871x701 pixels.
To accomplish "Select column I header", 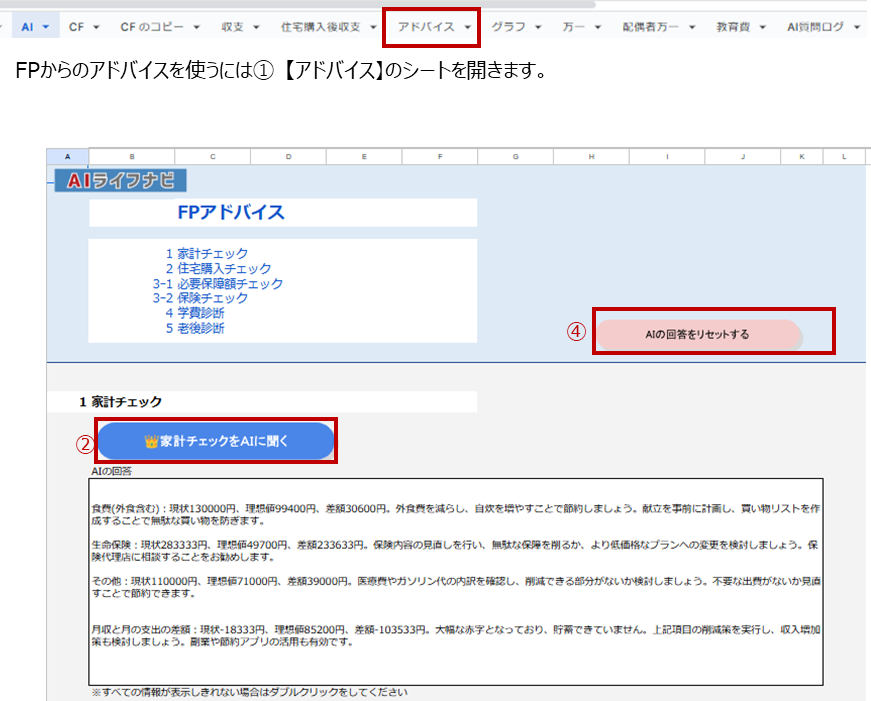I will click(667, 157).
